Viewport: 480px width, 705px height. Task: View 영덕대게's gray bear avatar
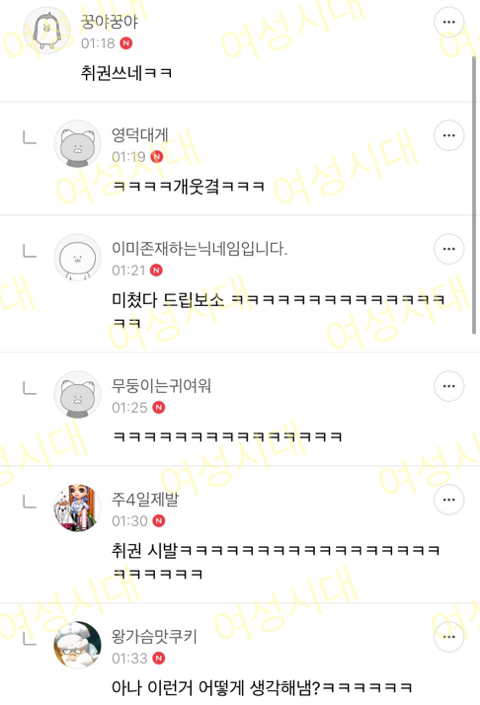[x=77, y=144]
